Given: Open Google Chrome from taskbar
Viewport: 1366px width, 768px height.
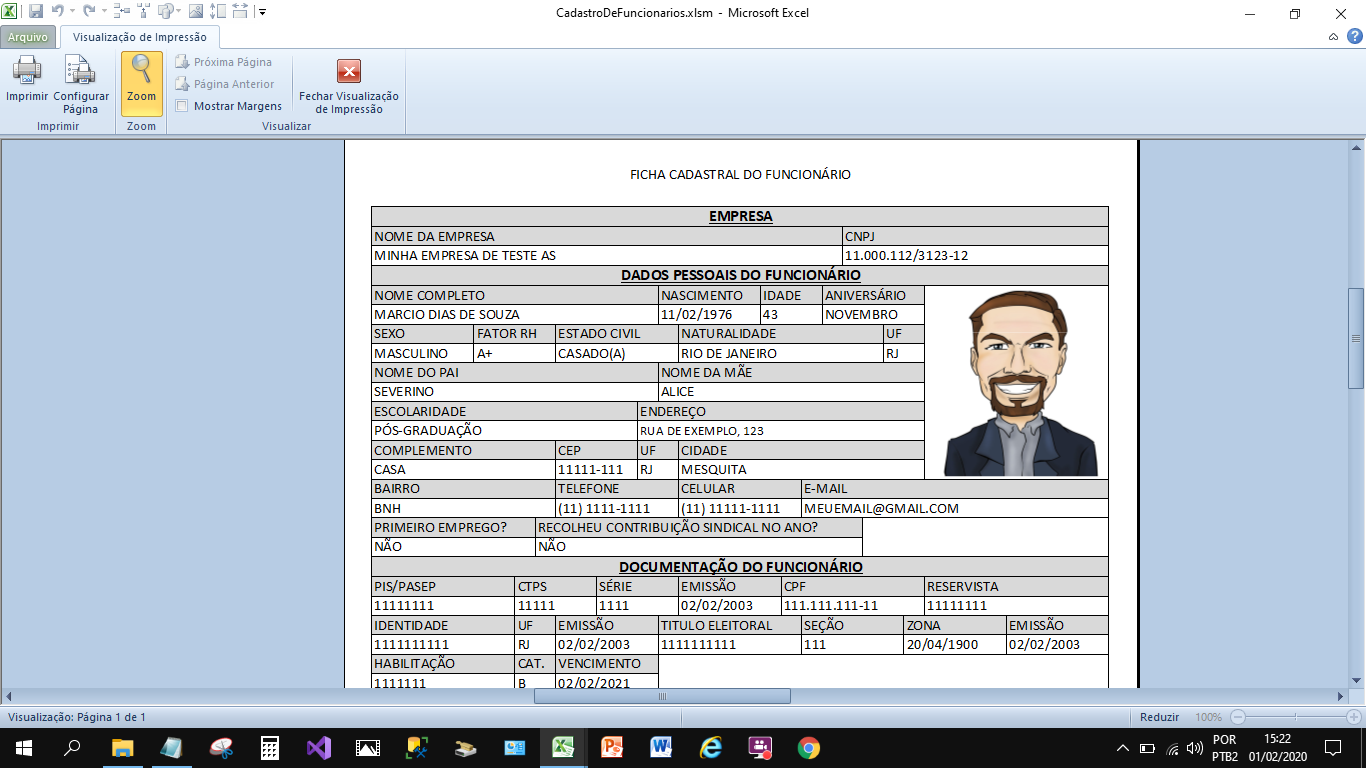Looking at the screenshot, I should 809,748.
